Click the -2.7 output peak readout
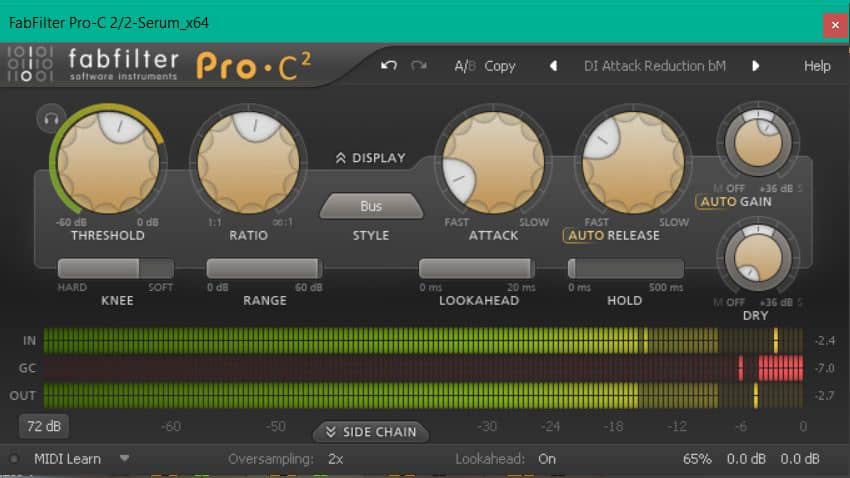The width and height of the screenshot is (850, 478). 825,396
